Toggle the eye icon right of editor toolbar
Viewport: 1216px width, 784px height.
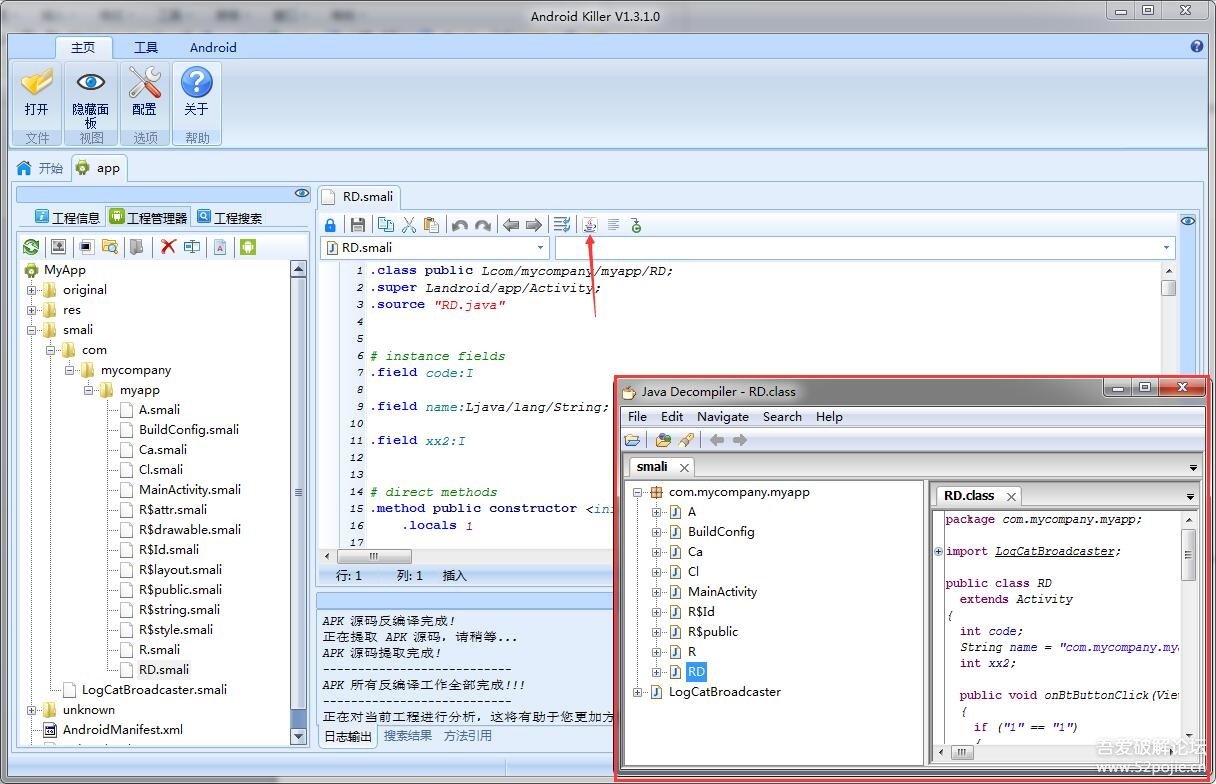[x=1187, y=222]
